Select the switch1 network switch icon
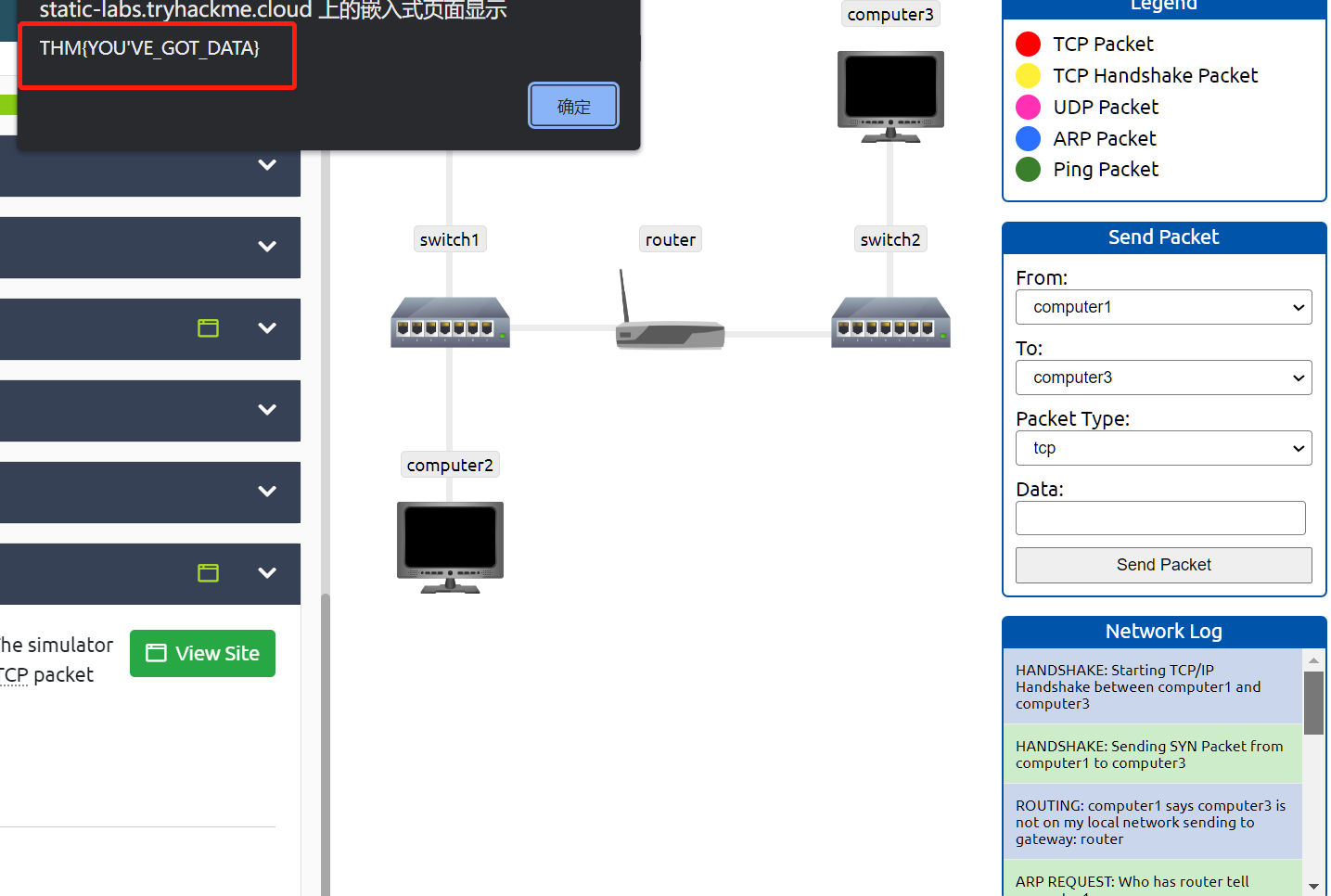This screenshot has width=1331, height=896. [x=450, y=323]
